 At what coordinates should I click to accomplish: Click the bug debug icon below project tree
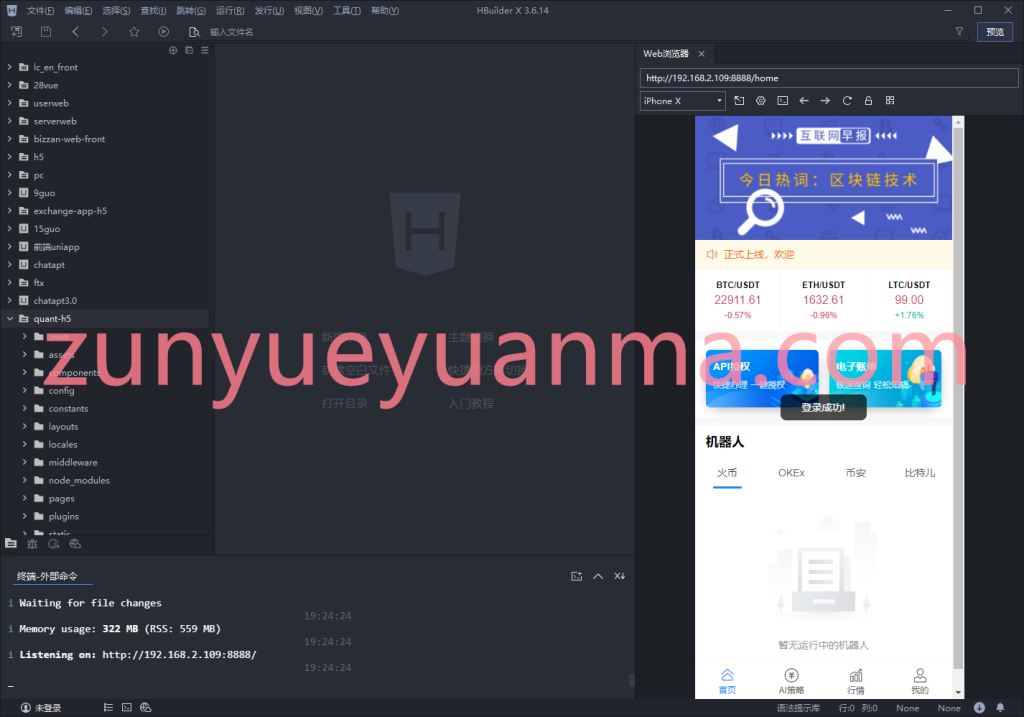(x=32, y=544)
